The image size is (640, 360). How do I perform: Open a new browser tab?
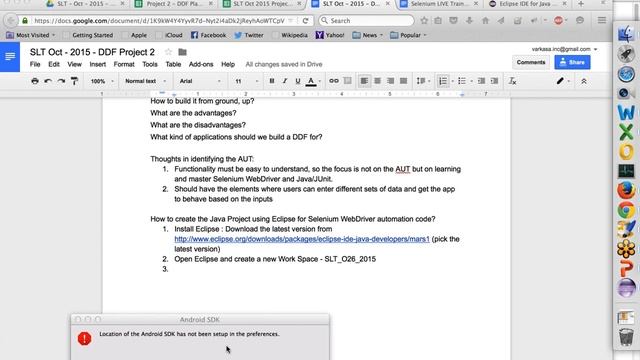point(581,4)
